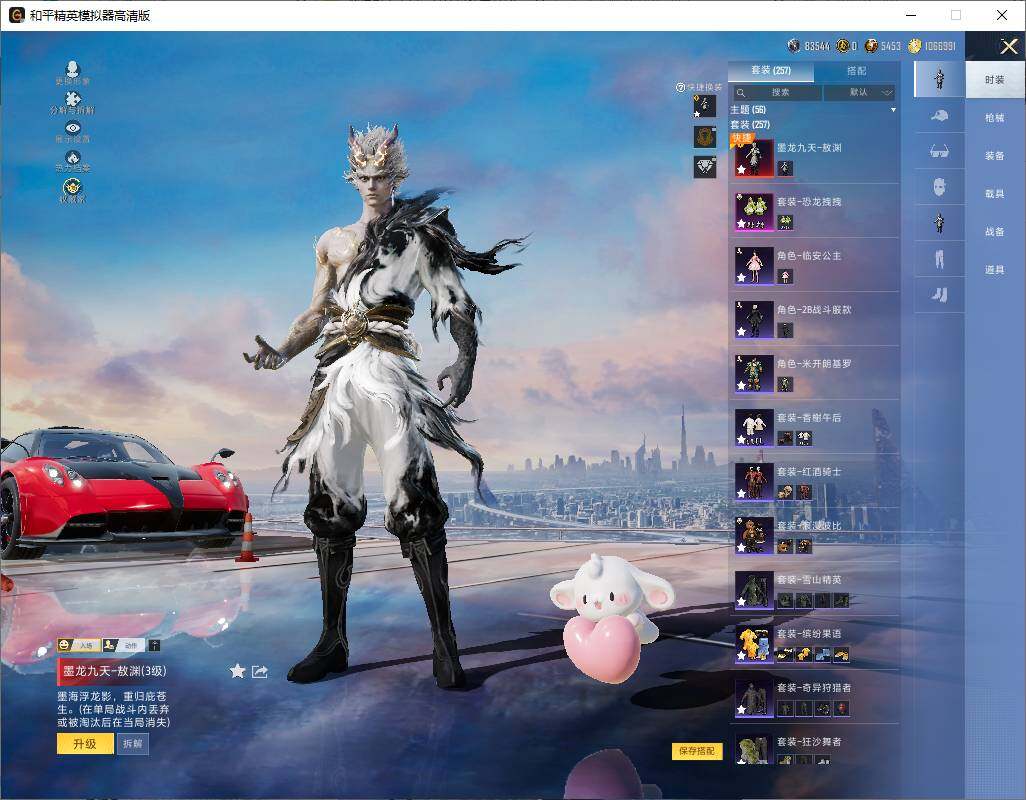Select the 套装-红酒骑士 row
The image size is (1026, 800).
[815, 481]
